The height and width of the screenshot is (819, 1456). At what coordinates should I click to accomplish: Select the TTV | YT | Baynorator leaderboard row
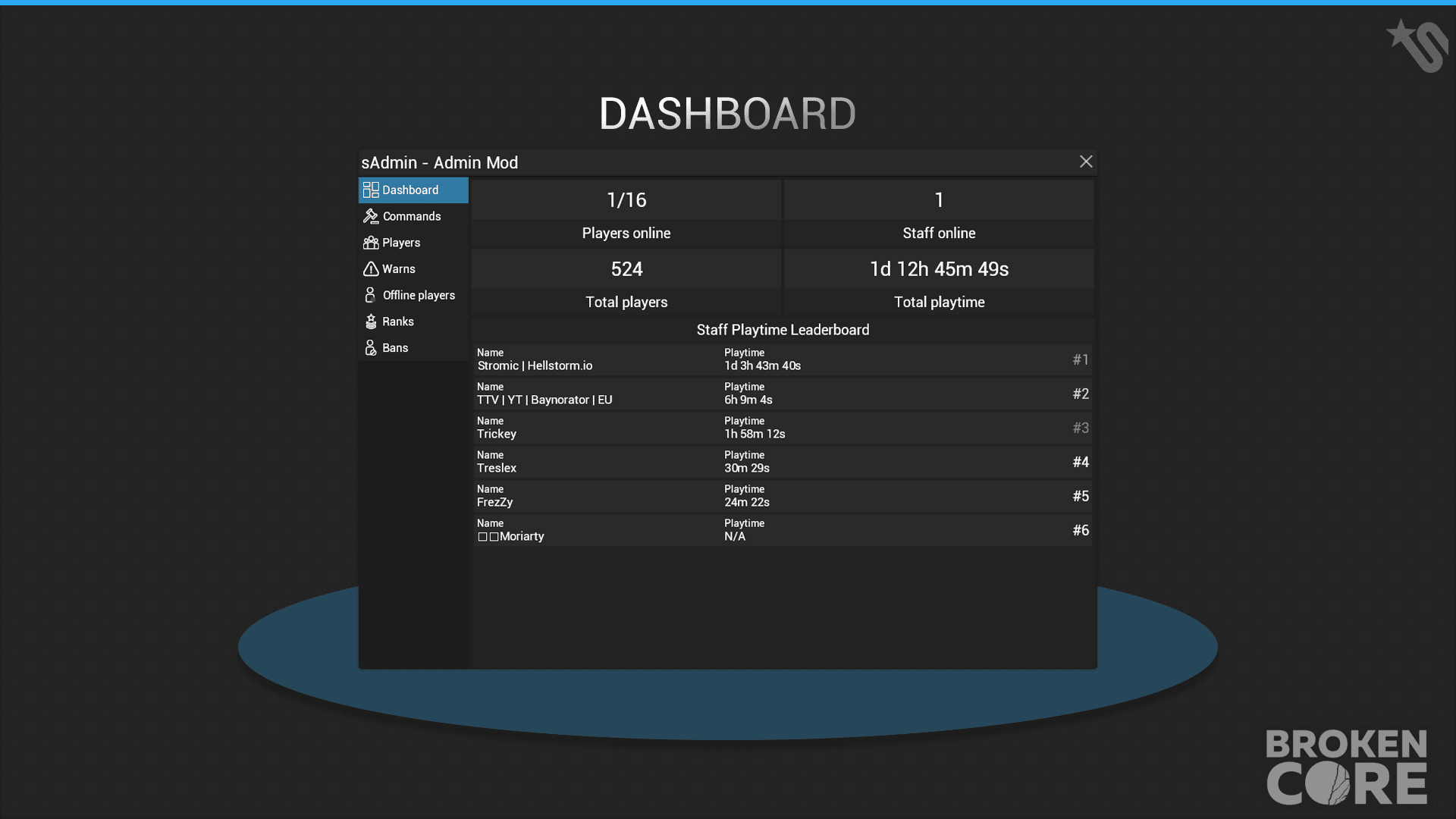(x=783, y=394)
